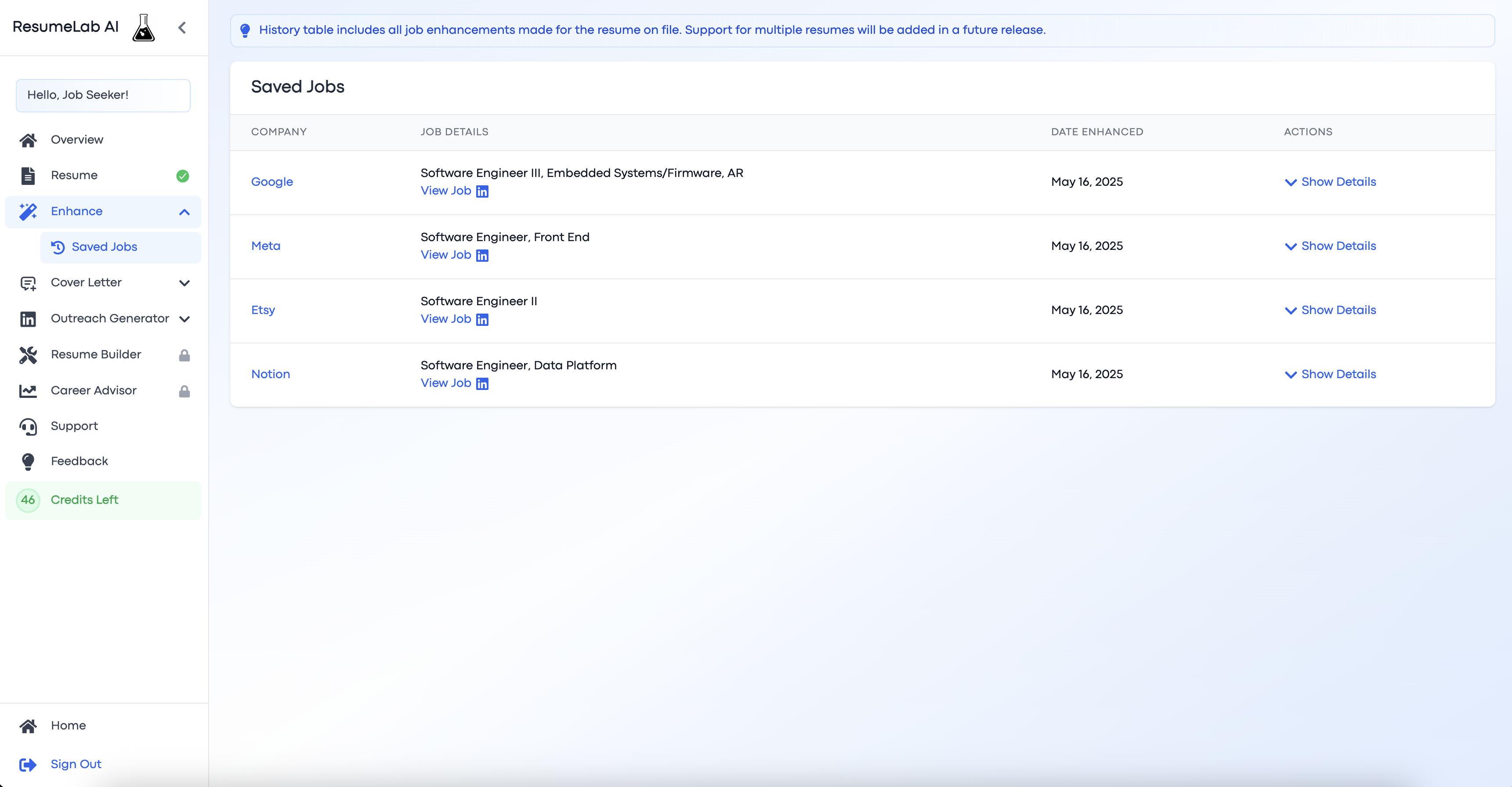Open the Etsy company link
The width and height of the screenshot is (1512, 787).
[x=262, y=310]
